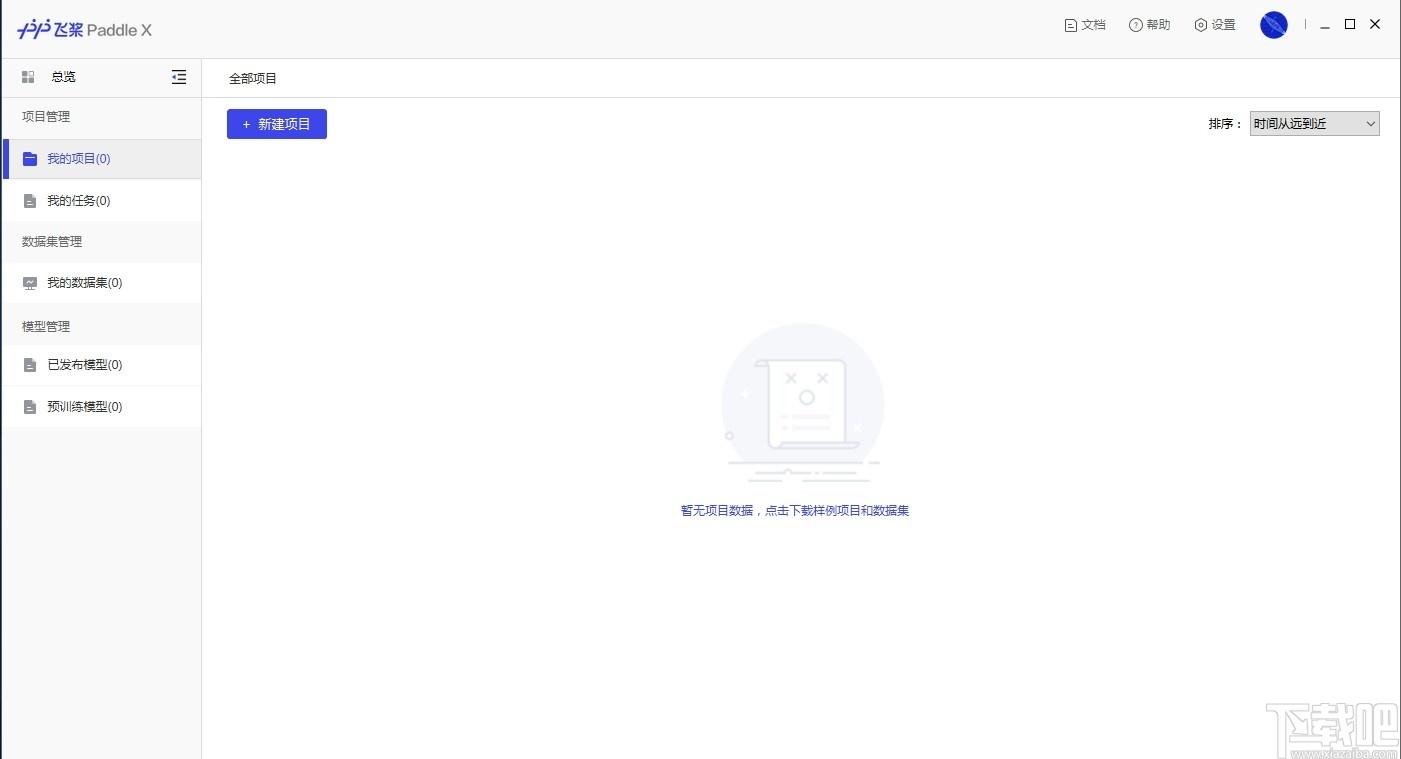Image resolution: width=1401 pixels, height=759 pixels.
Task: Open the 总览 overview page
Action: click(x=63, y=77)
